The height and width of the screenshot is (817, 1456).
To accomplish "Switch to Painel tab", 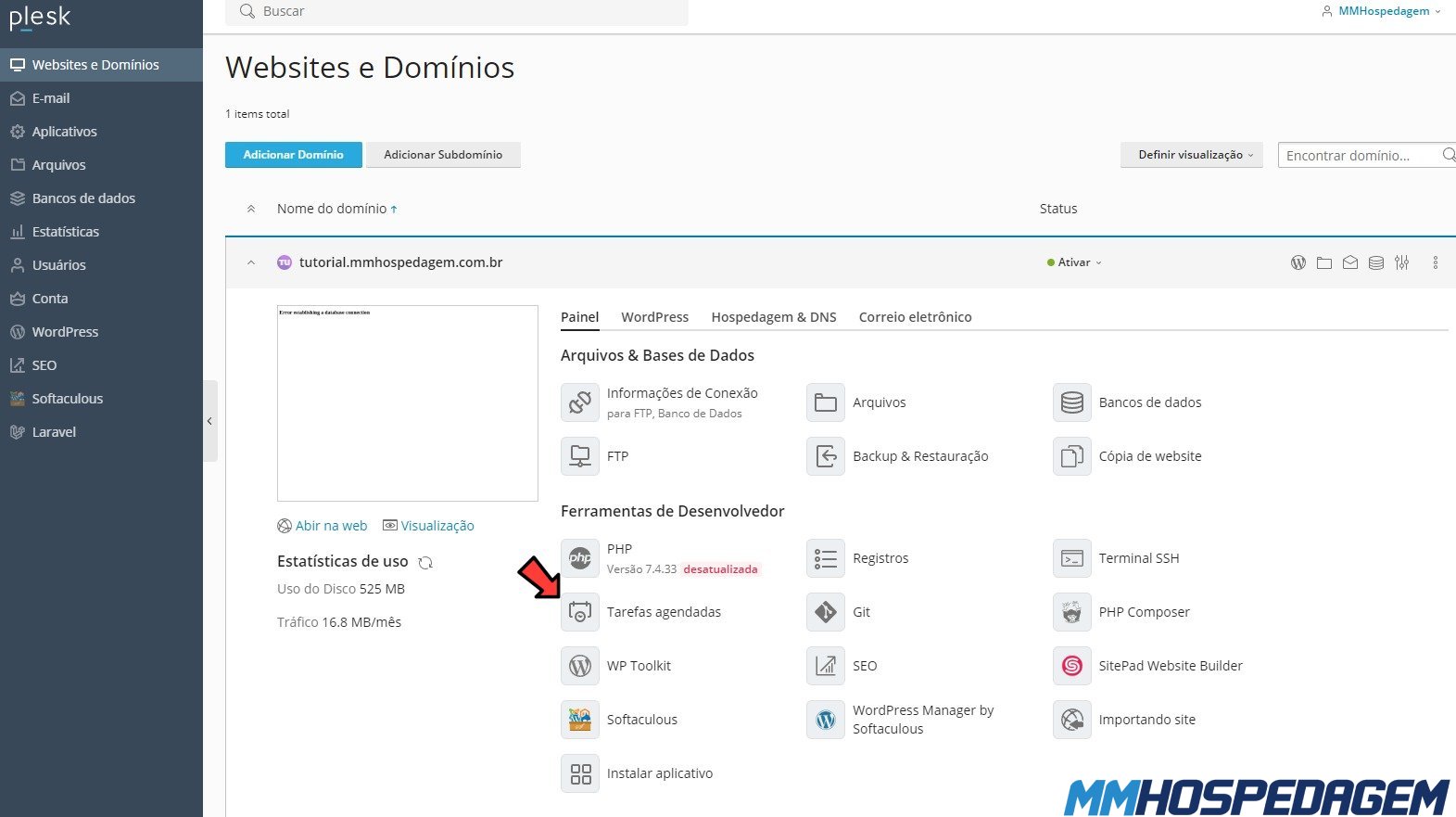I will click(x=580, y=317).
